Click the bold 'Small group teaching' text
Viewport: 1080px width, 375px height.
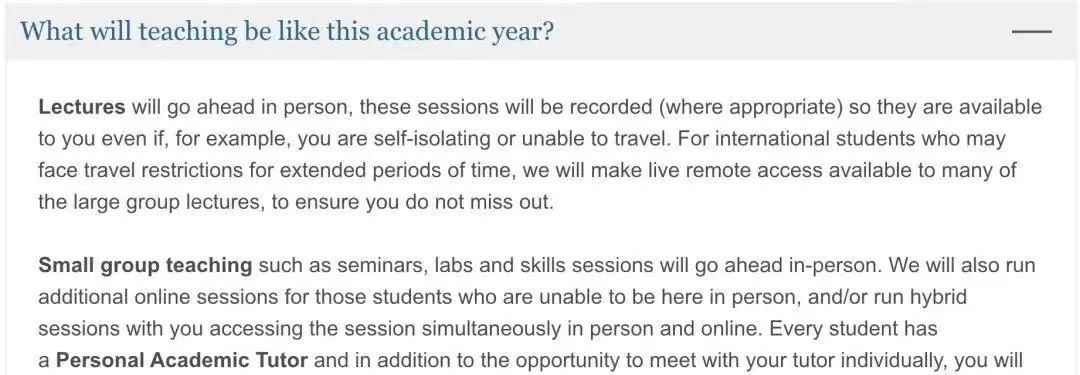pyautogui.click(x=145, y=266)
